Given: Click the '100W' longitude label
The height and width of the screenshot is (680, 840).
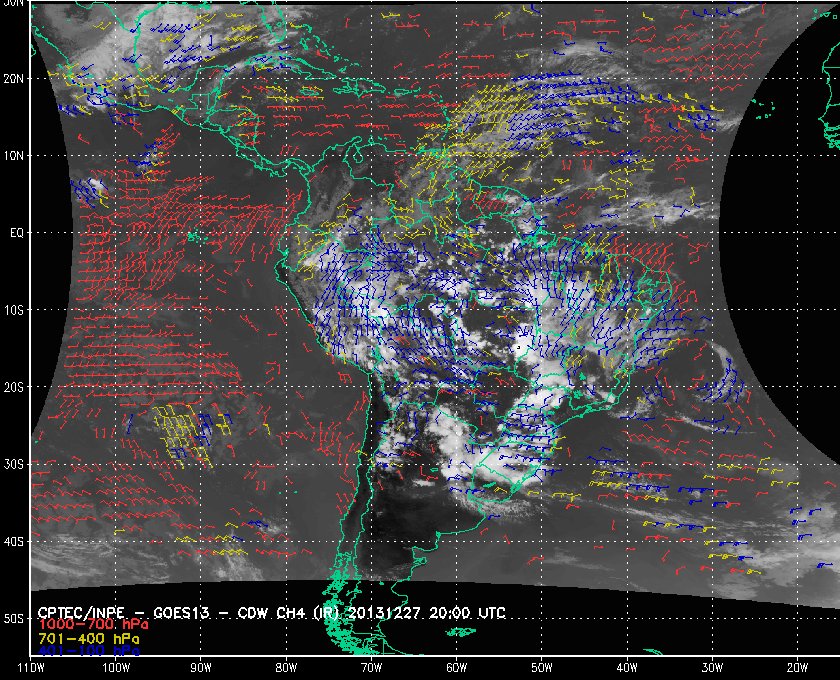Looking at the screenshot, I should [x=116, y=668].
